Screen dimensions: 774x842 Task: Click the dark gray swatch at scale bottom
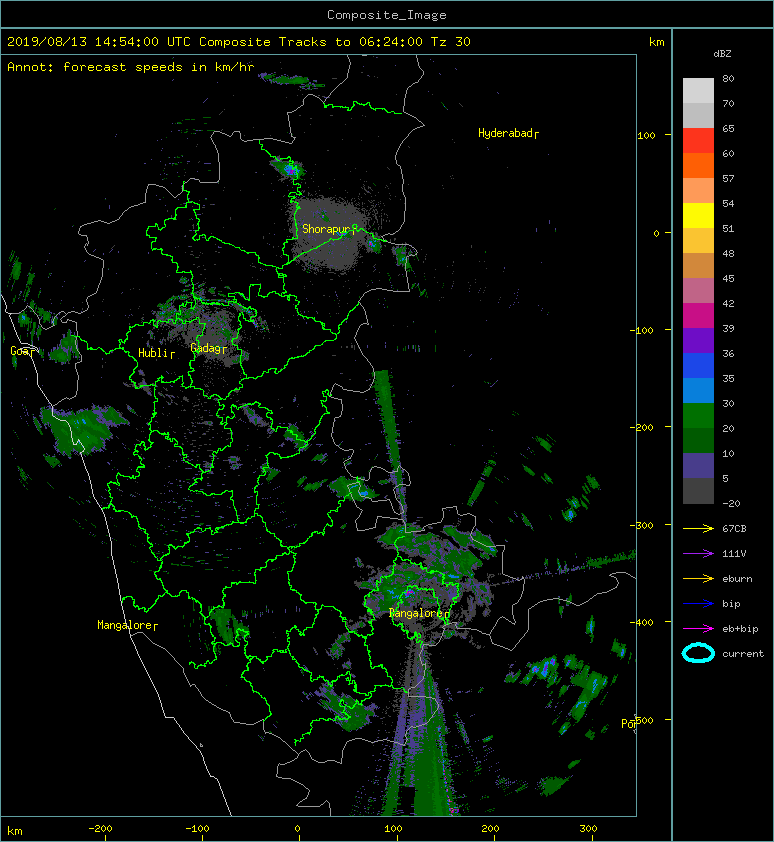698,491
